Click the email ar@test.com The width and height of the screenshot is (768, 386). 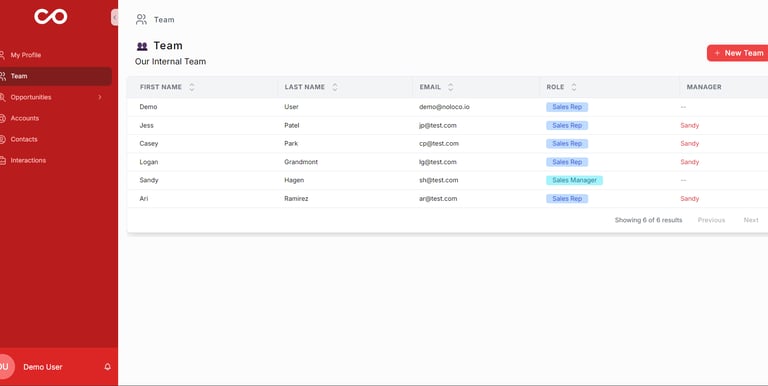coord(438,198)
